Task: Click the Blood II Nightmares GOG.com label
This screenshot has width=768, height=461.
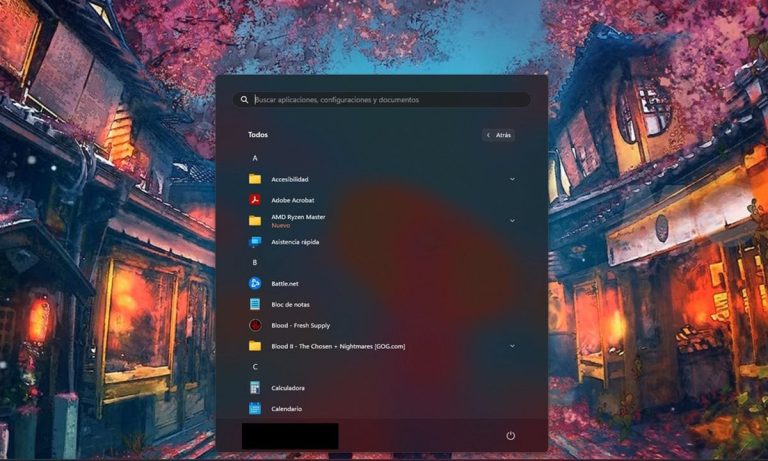Action: click(338, 346)
